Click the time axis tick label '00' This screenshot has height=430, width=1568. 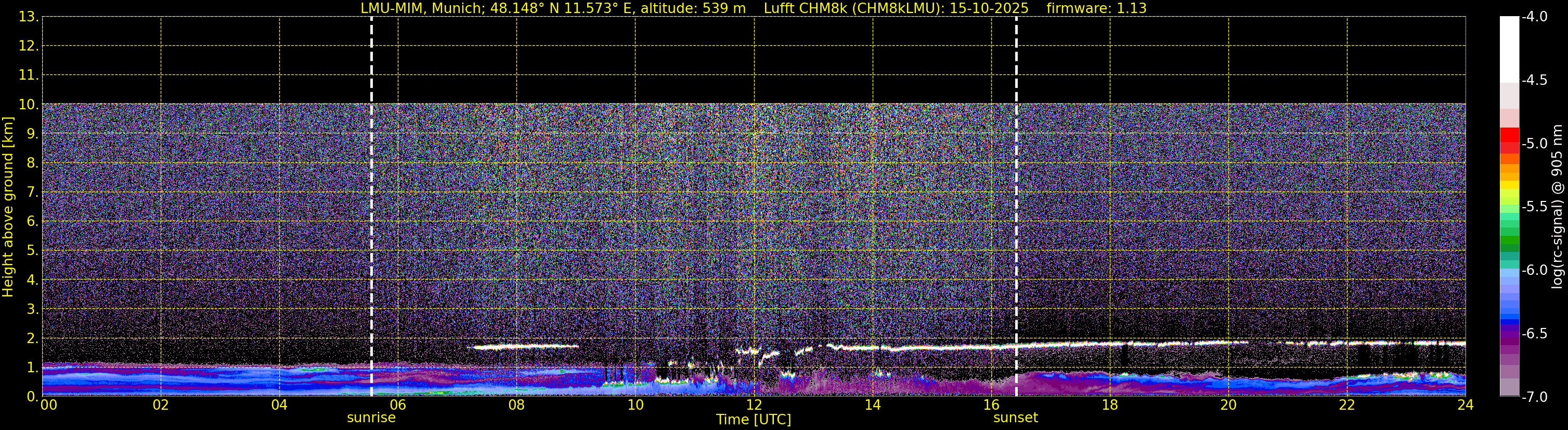(x=49, y=405)
